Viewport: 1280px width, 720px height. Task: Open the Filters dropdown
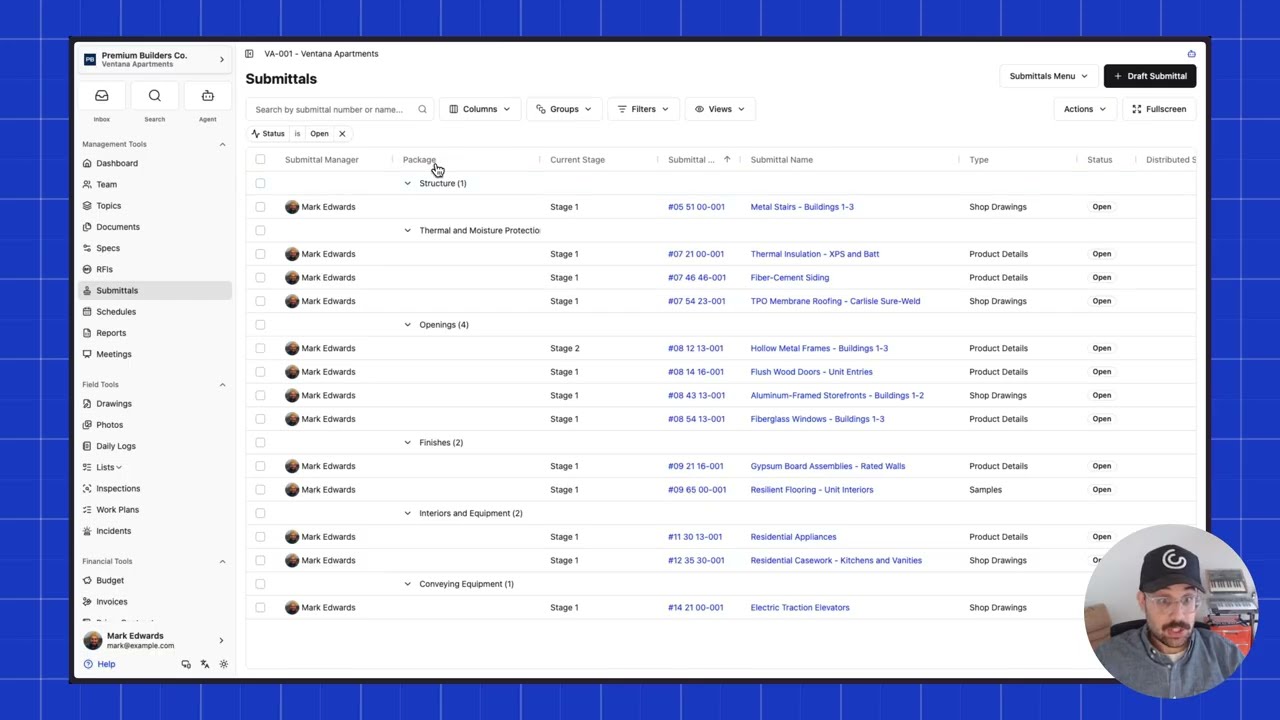click(x=643, y=109)
